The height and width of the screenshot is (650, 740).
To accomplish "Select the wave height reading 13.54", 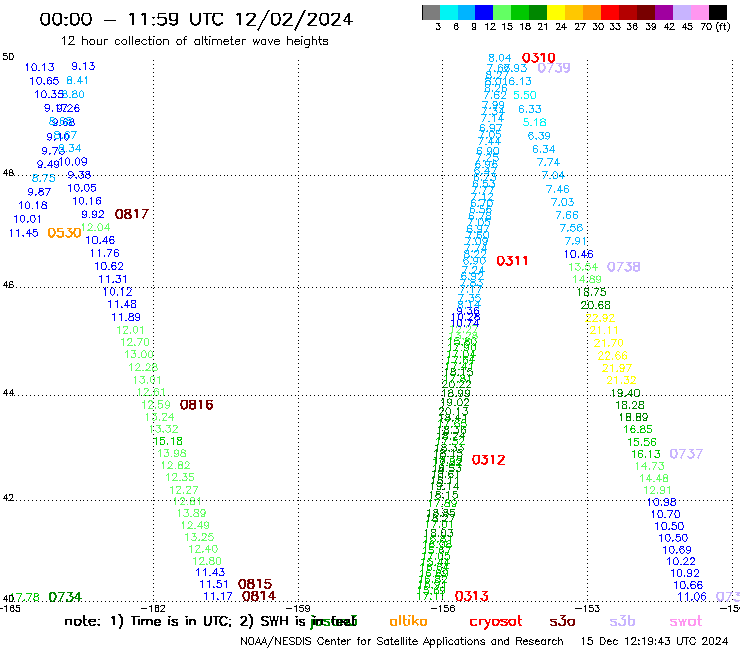I will pyautogui.click(x=583, y=267).
